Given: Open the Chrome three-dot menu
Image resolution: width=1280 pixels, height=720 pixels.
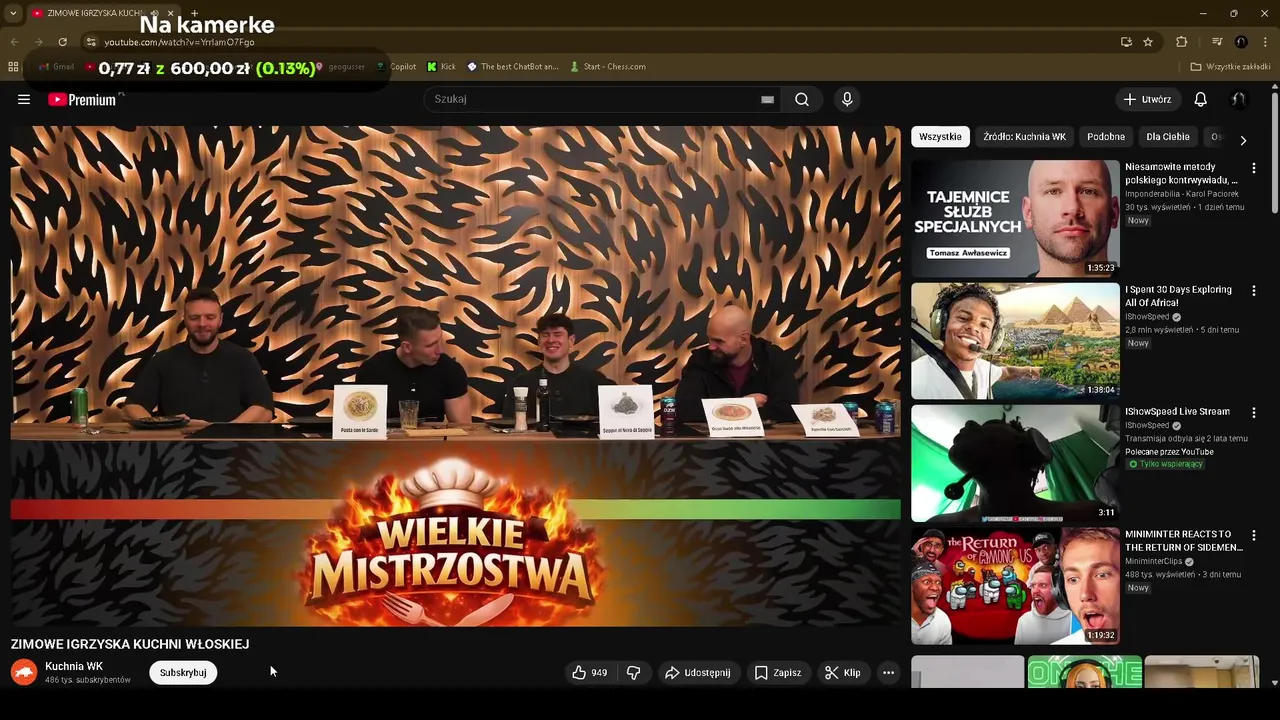Looking at the screenshot, I should [1265, 42].
